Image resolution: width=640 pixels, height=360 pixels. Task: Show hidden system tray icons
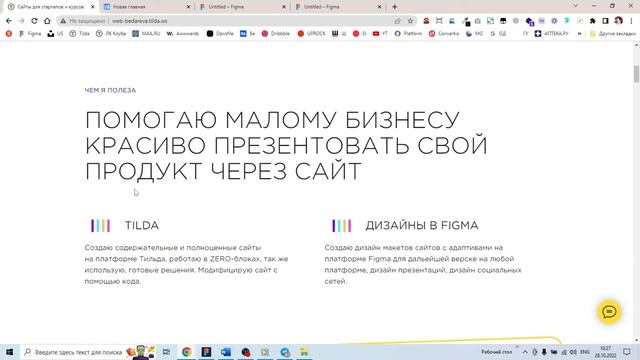click(x=525, y=352)
